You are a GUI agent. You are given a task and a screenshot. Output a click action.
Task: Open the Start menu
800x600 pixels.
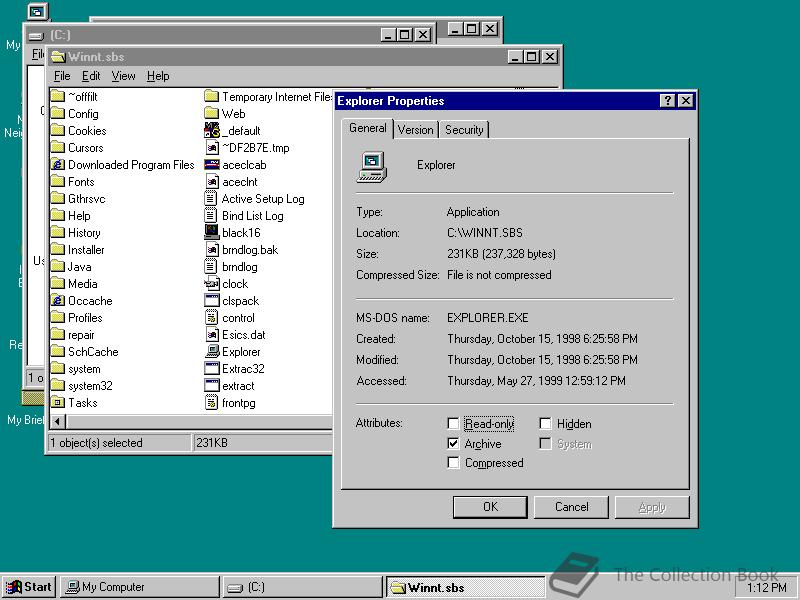(x=29, y=587)
